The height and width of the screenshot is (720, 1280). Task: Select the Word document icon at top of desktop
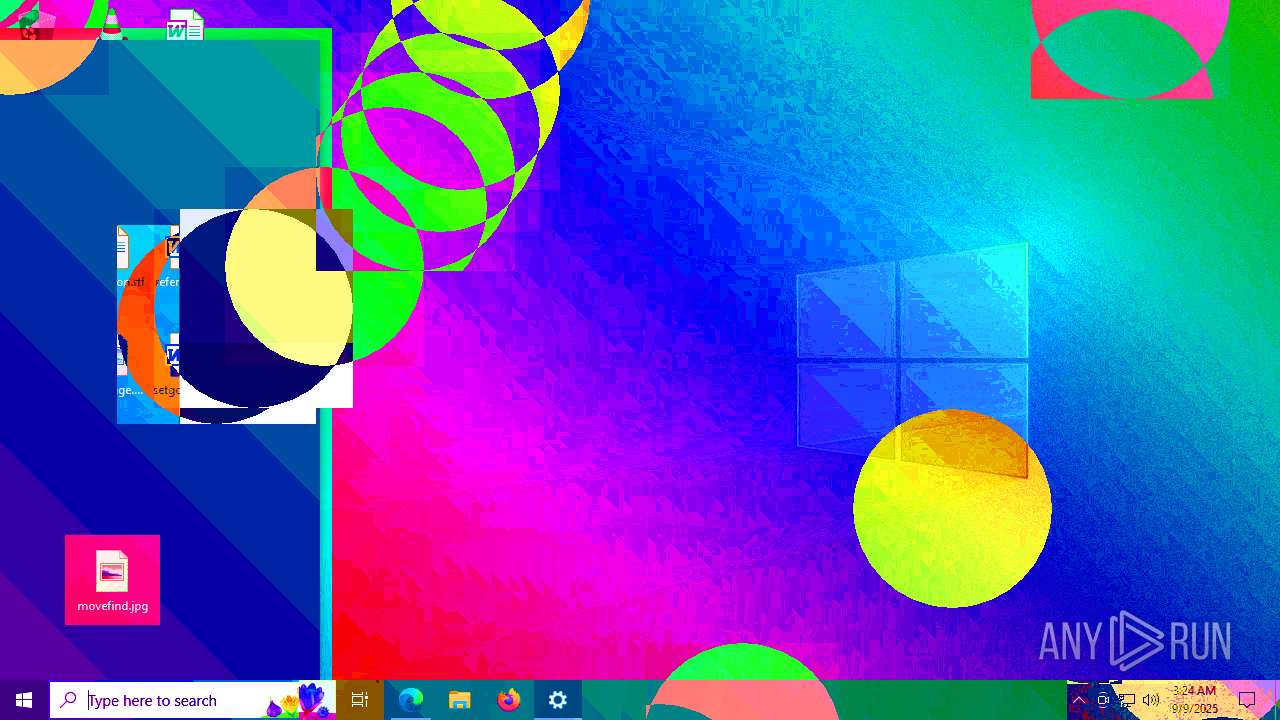(185, 24)
